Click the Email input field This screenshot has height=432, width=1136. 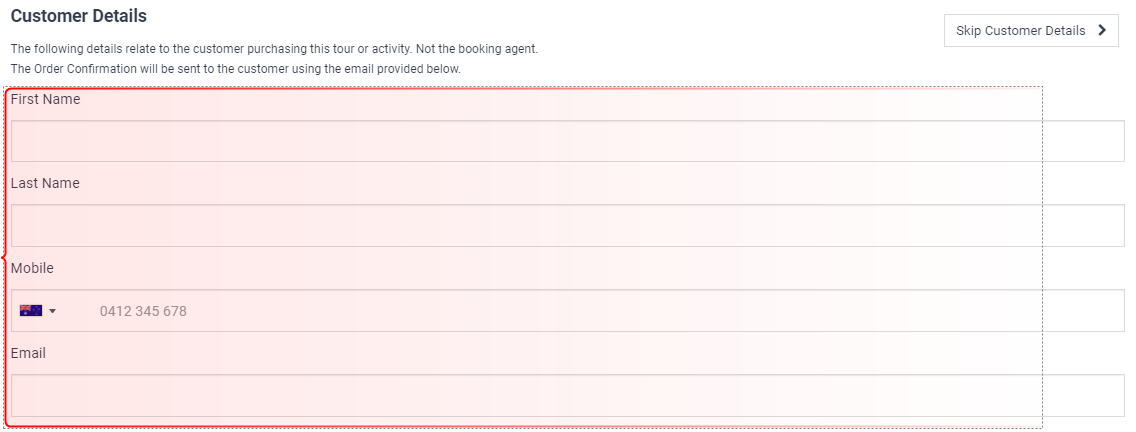(x=567, y=396)
